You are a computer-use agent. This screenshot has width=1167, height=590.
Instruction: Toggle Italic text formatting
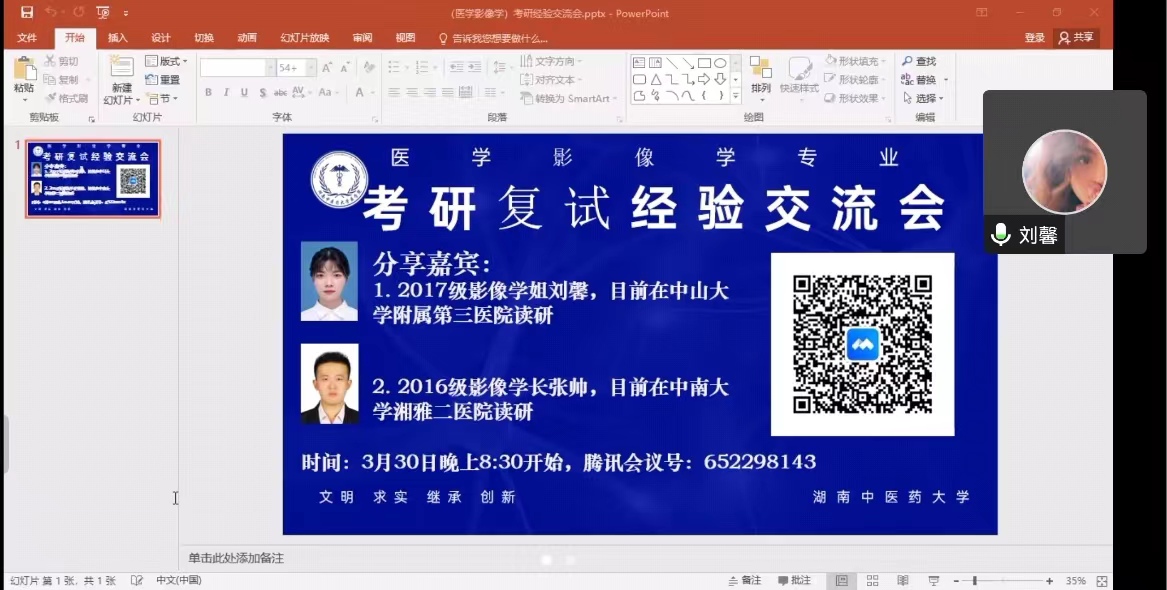tap(226, 93)
